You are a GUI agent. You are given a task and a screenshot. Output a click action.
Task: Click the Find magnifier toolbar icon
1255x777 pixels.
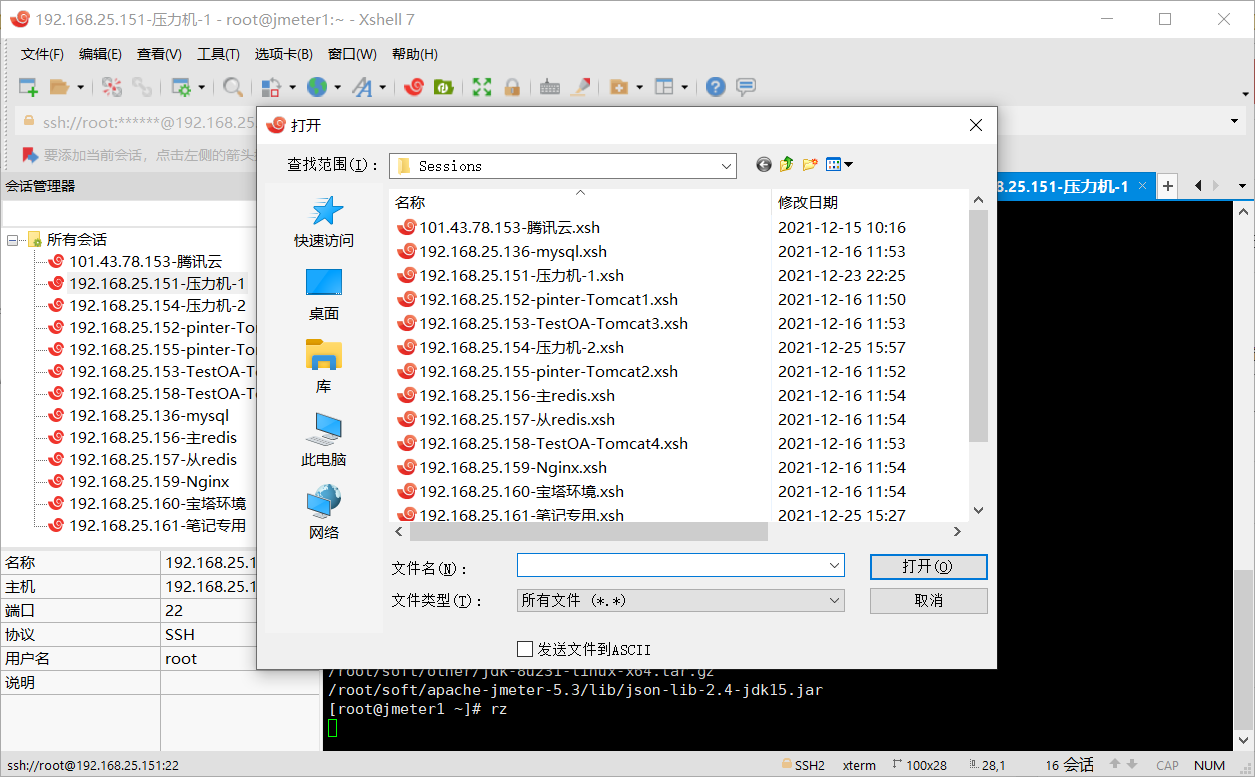(233, 87)
